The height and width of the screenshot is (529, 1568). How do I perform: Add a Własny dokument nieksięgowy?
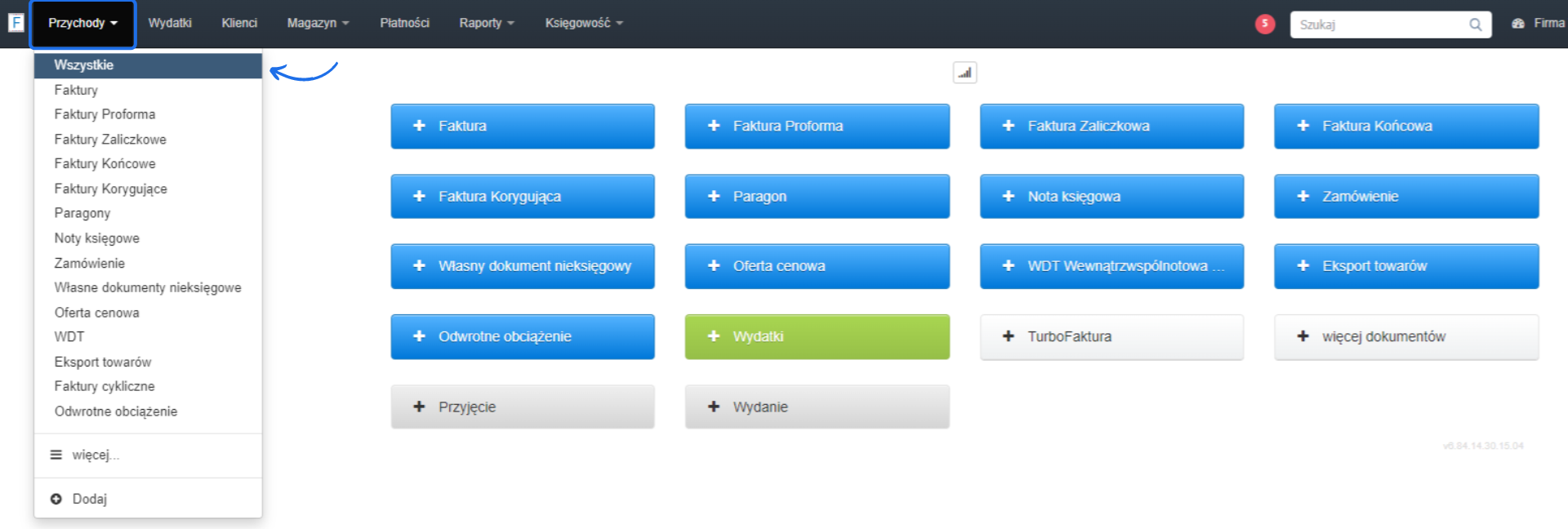pyautogui.click(x=523, y=266)
